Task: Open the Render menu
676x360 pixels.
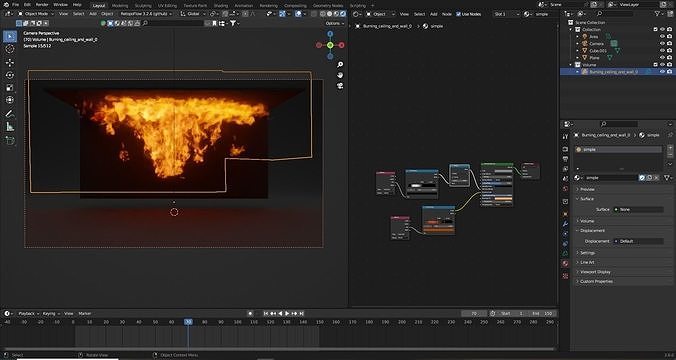Action: (42, 5)
